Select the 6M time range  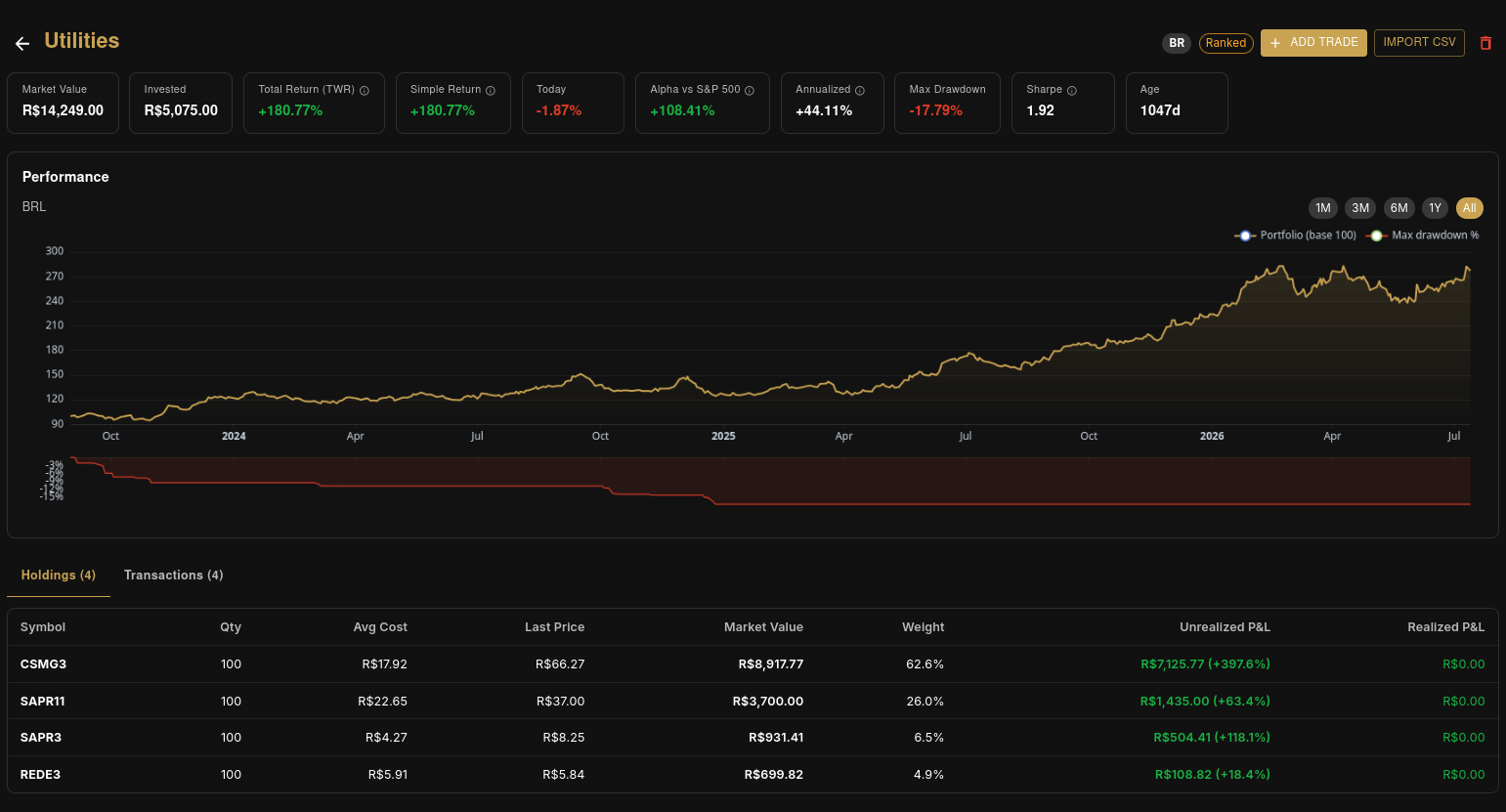1399,208
